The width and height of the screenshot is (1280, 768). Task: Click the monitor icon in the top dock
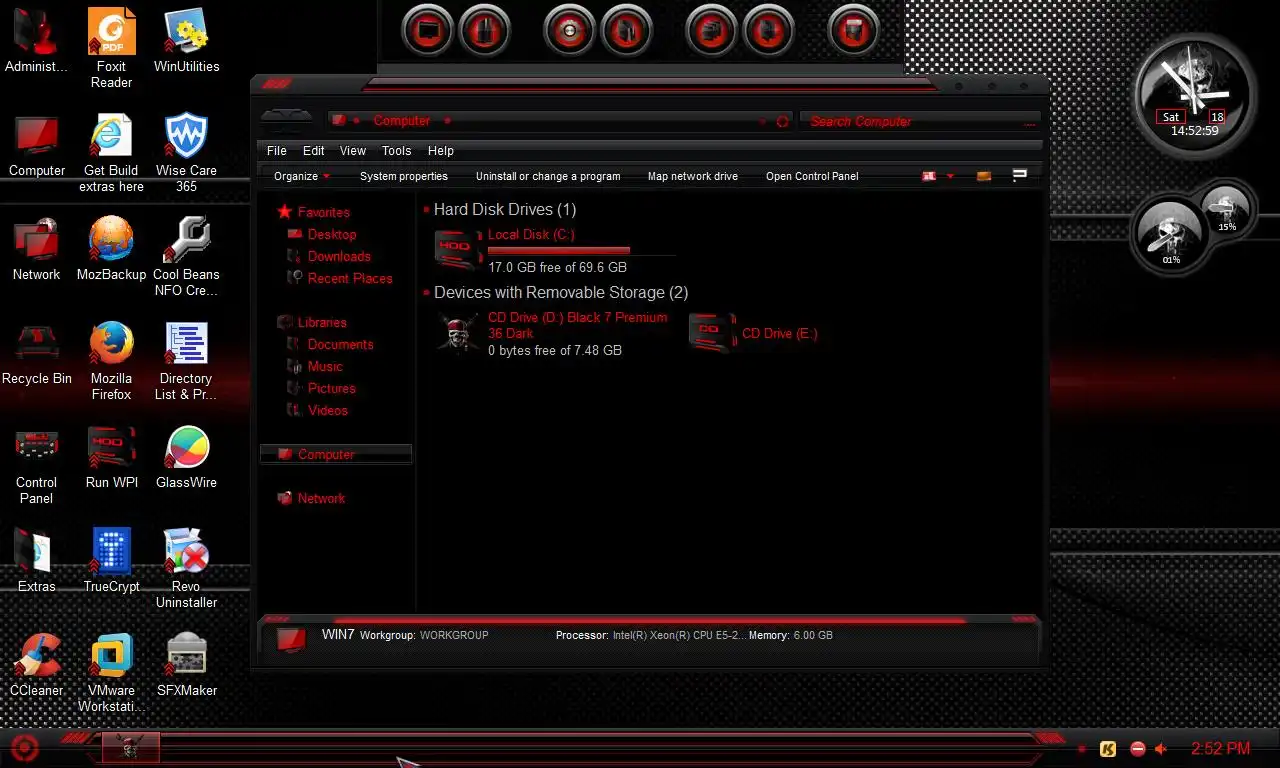coord(428,30)
